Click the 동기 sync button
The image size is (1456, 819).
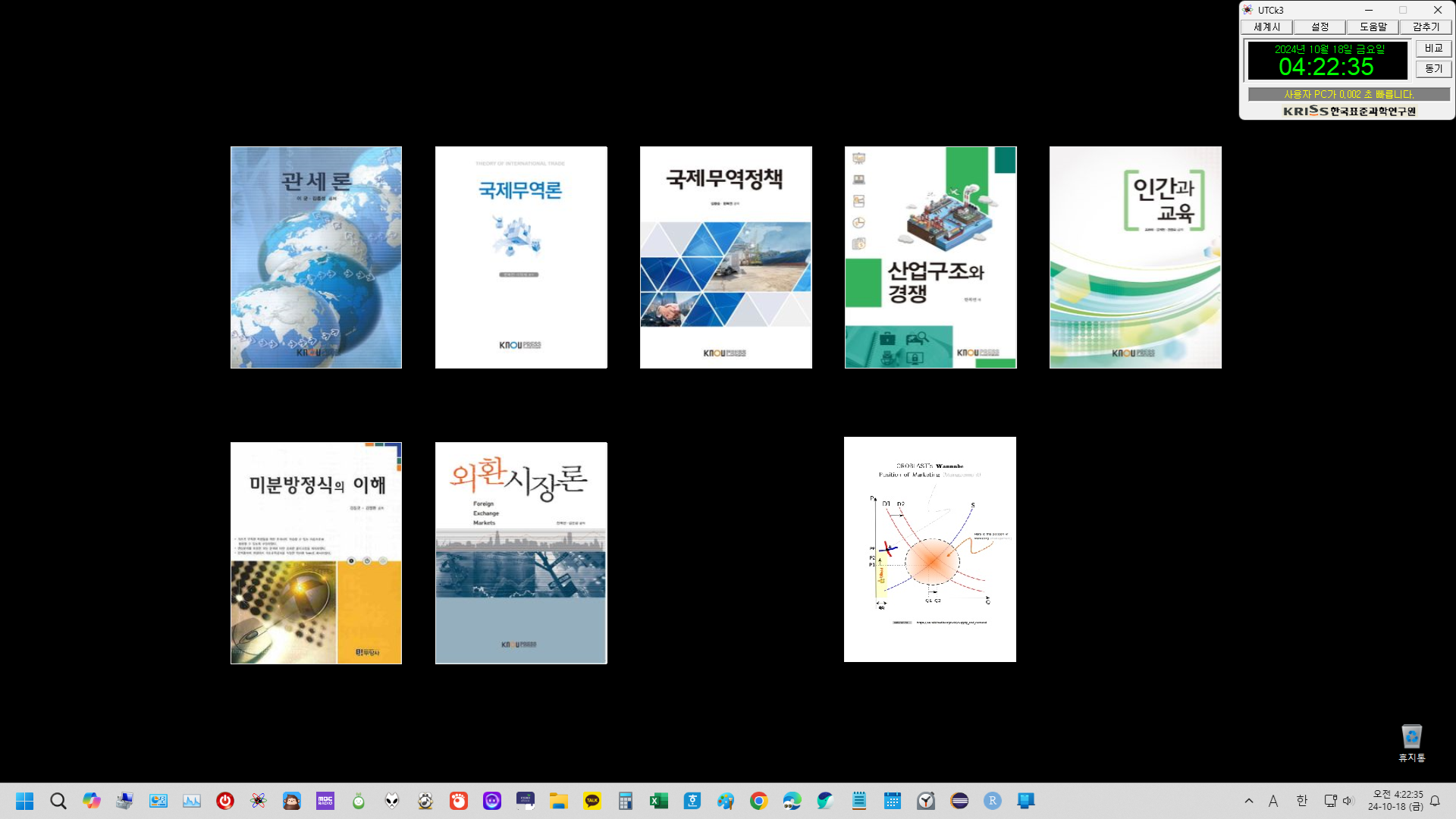click(x=1433, y=69)
